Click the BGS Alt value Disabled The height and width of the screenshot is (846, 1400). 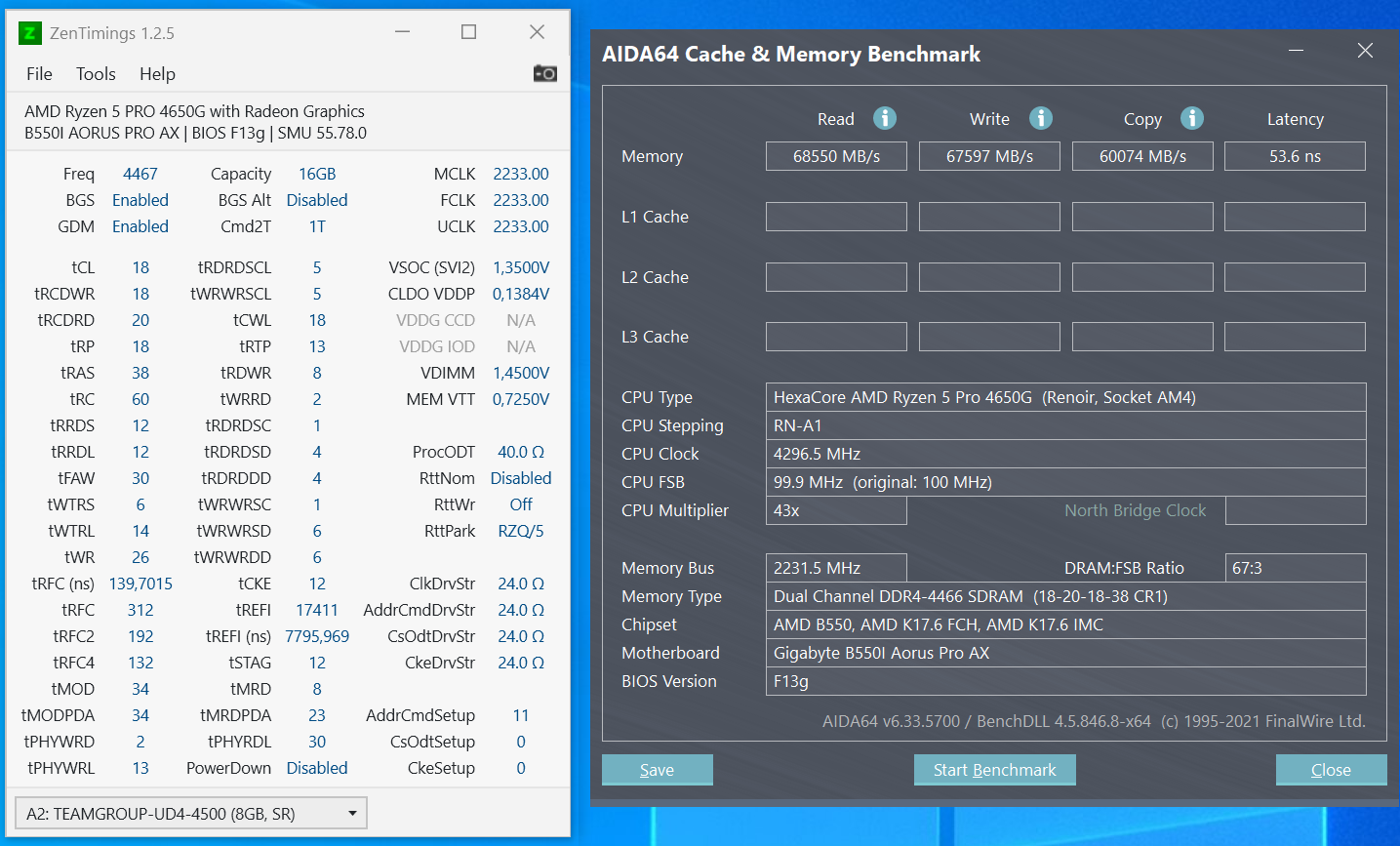point(317,200)
